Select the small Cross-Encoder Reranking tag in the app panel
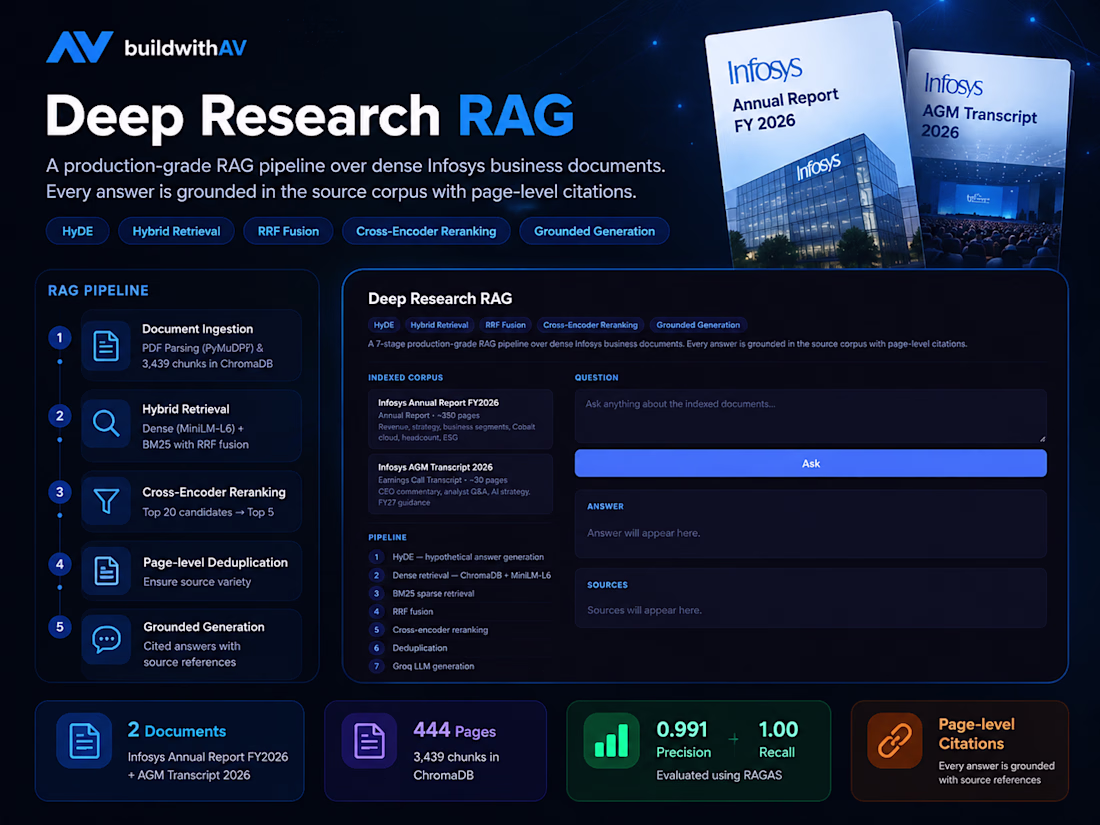 (590, 325)
